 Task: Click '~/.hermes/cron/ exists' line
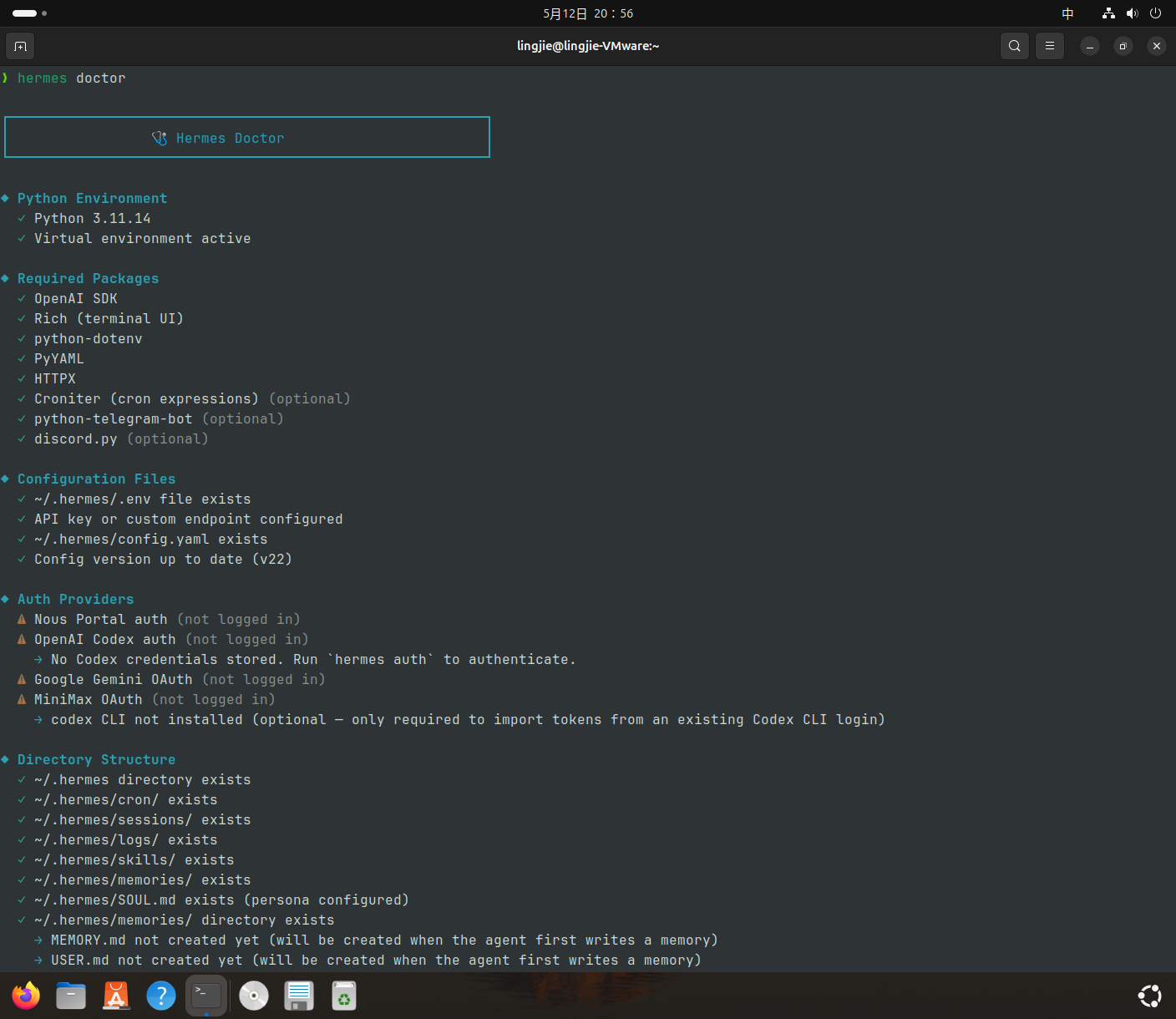click(x=125, y=800)
